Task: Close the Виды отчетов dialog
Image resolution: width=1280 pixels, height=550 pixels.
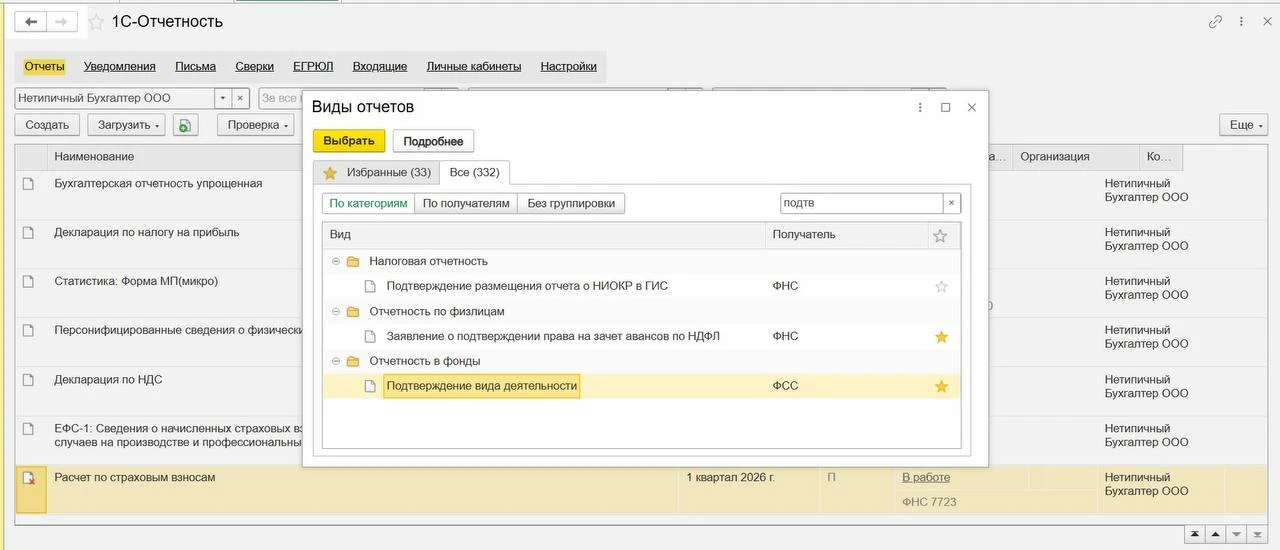Action: (x=971, y=107)
